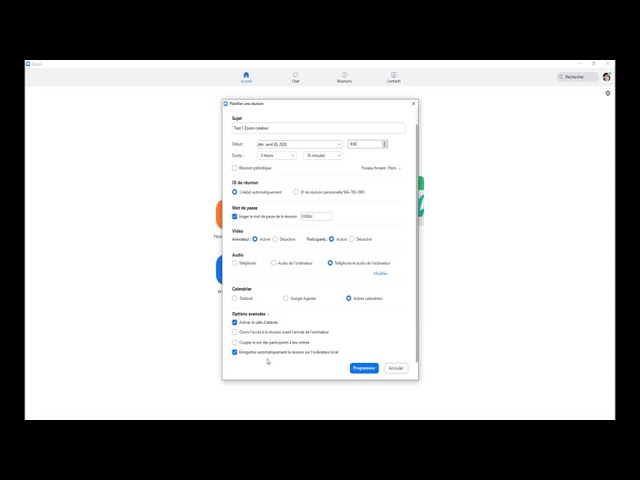Open the Réunions tab
This screenshot has width=640, height=480.
[344, 78]
